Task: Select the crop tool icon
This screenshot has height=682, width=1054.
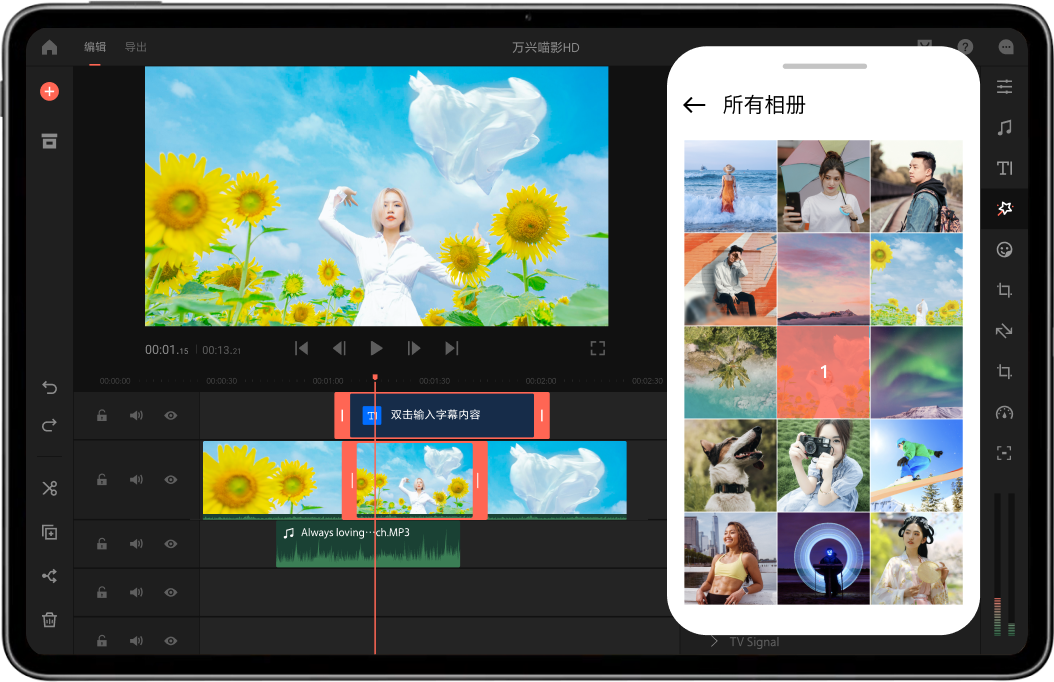Action: pyautogui.click(x=1005, y=290)
